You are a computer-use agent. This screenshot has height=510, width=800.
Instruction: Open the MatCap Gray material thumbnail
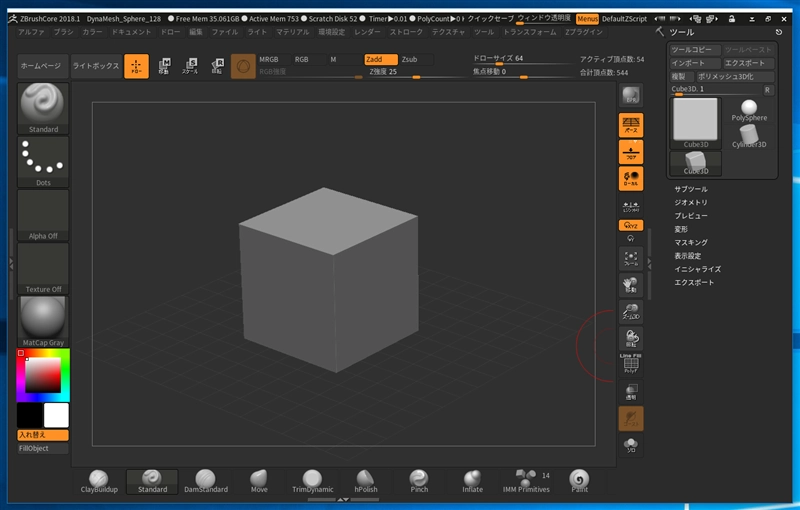(43, 322)
